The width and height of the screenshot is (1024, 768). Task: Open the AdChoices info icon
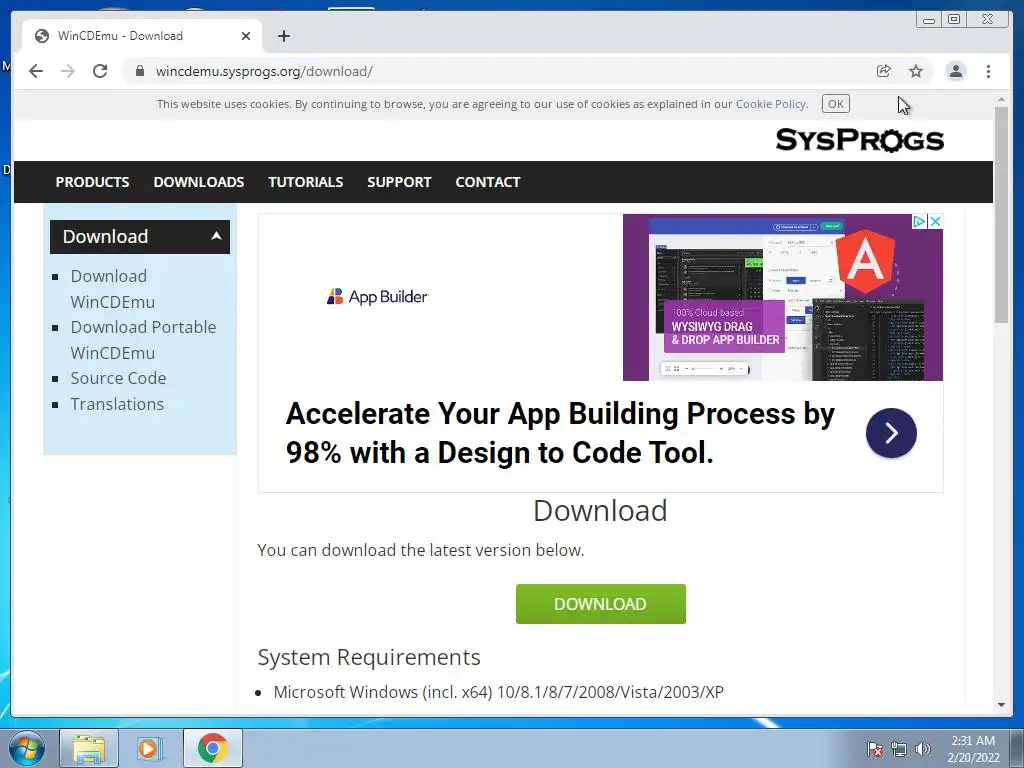tap(919, 221)
